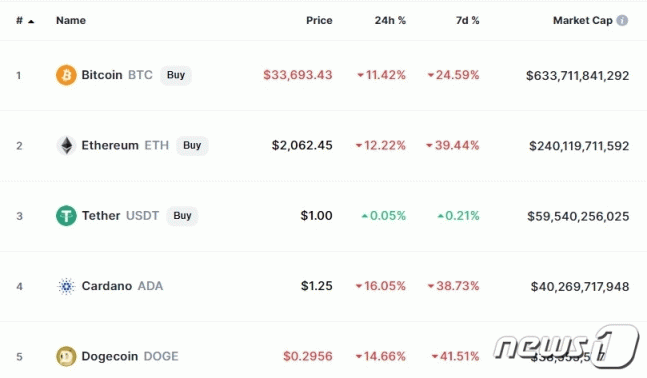Click the Bitcoin orange logo icon
Viewport: 647px width, 378px height.
pos(66,75)
